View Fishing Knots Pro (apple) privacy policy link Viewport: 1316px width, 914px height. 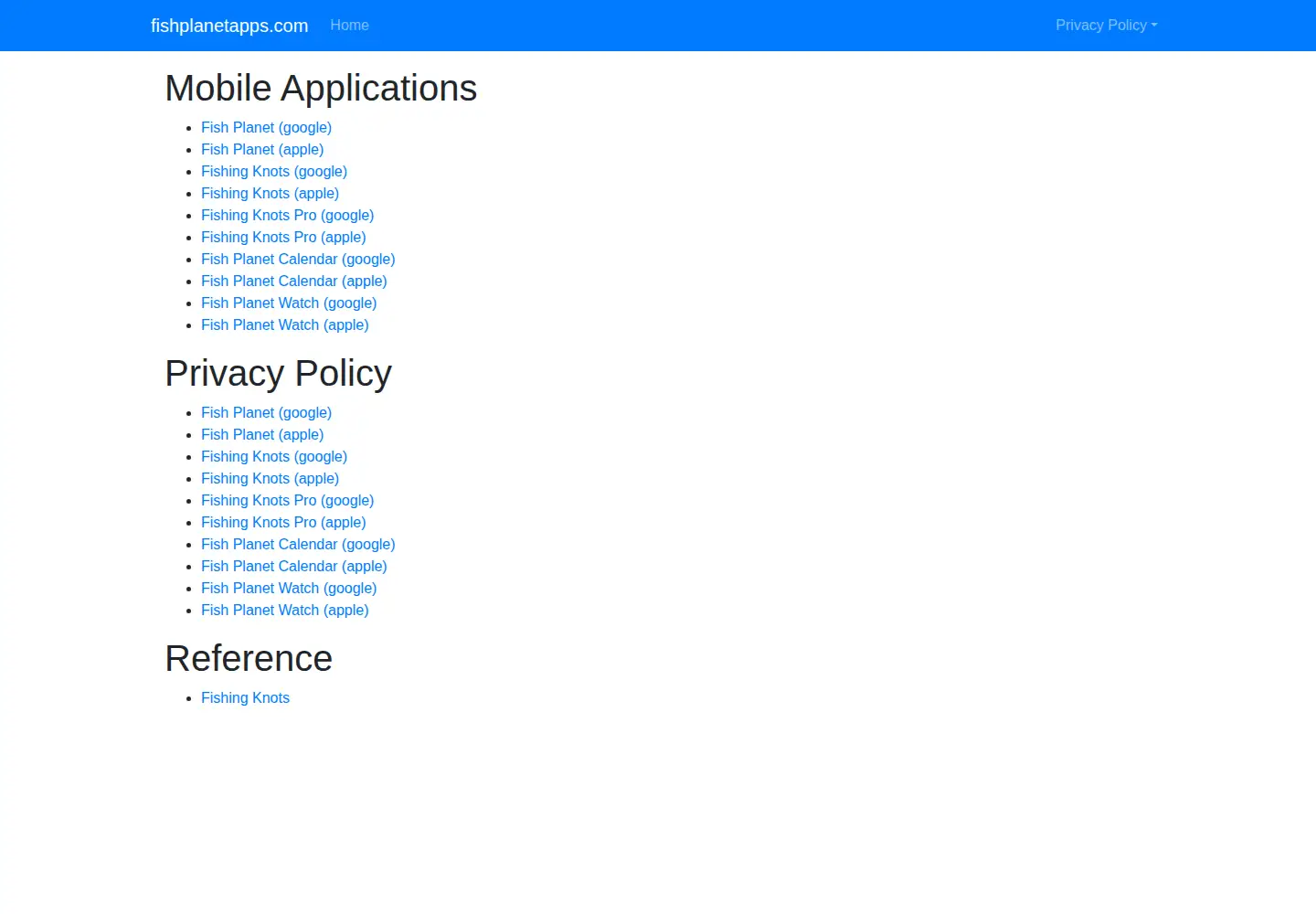point(283,522)
